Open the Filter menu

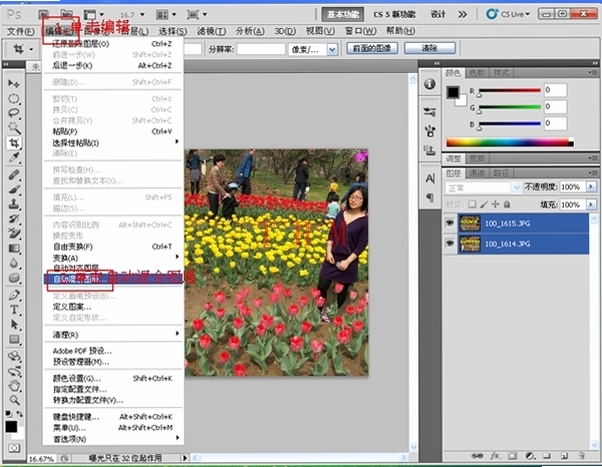[x=211, y=31]
